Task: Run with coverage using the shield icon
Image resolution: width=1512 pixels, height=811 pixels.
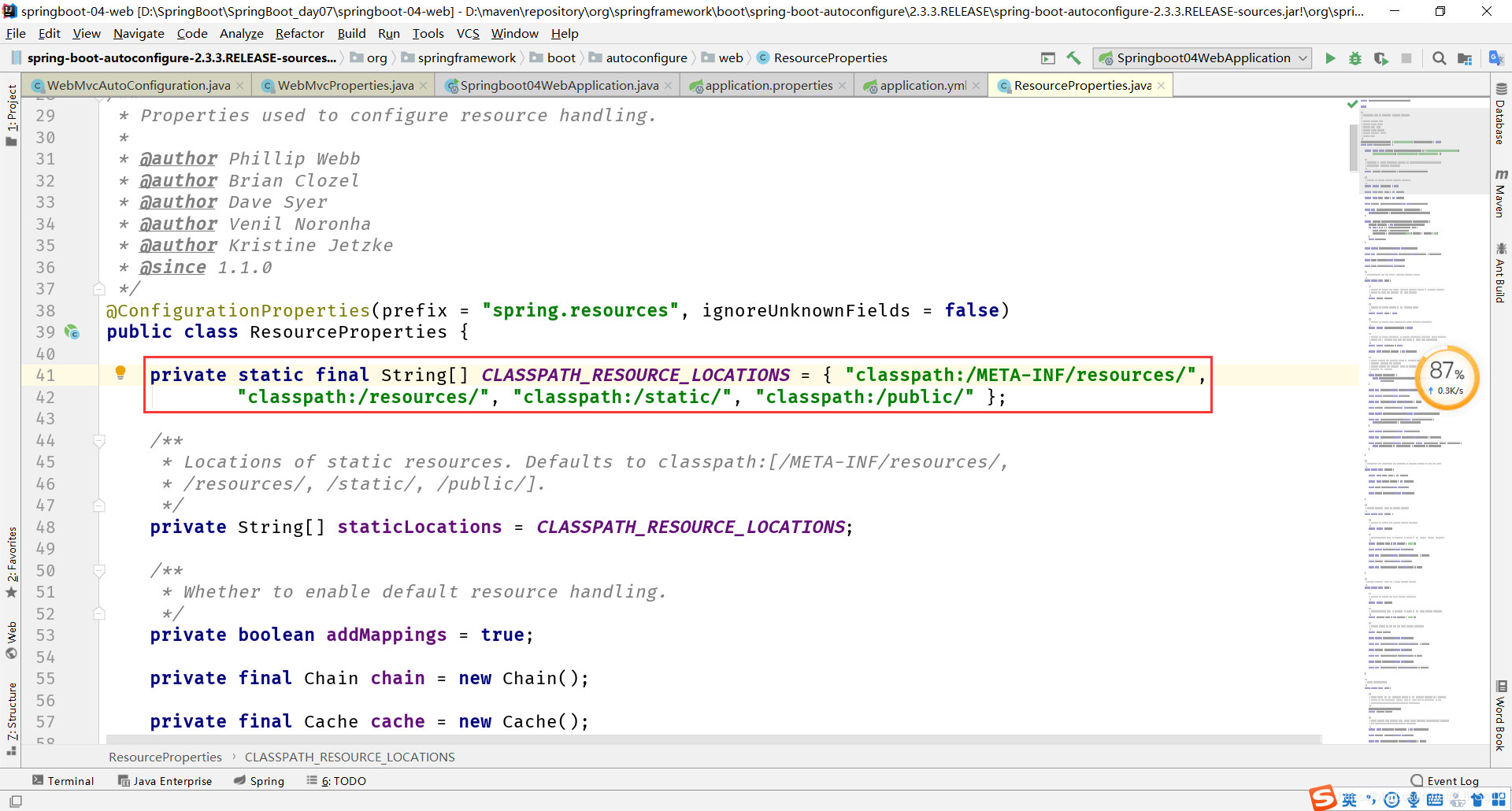Action: pos(1381,58)
